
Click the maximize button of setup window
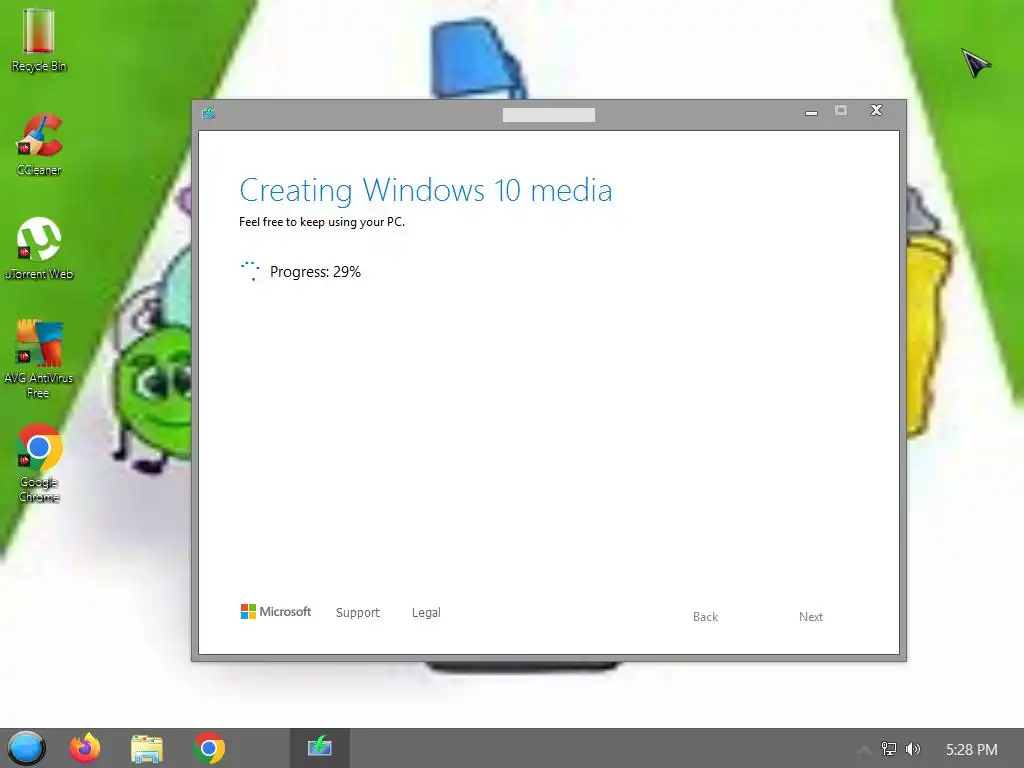pyautogui.click(x=841, y=110)
